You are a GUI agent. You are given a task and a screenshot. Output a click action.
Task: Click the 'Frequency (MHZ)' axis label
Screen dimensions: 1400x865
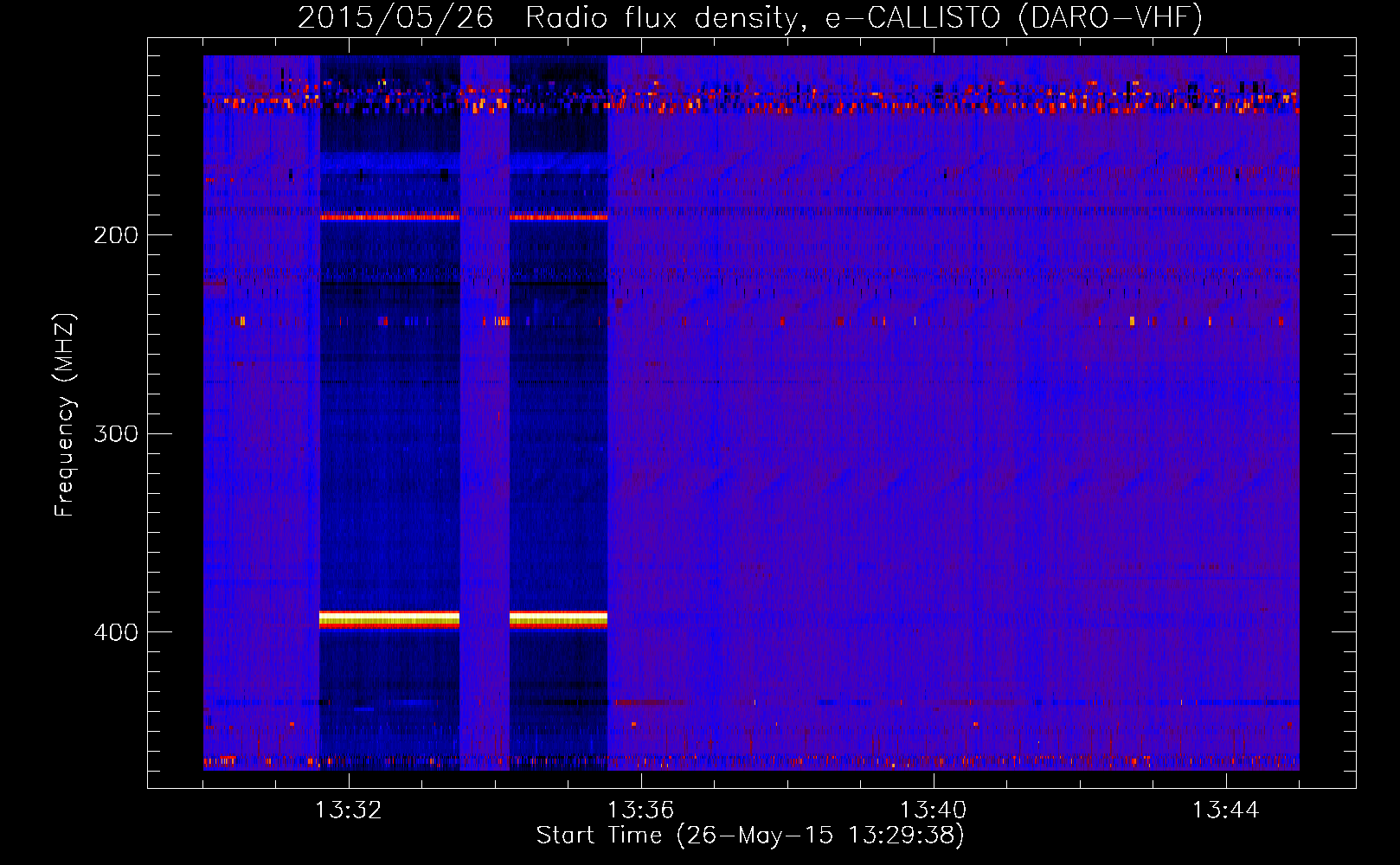[x=65, y=415]
